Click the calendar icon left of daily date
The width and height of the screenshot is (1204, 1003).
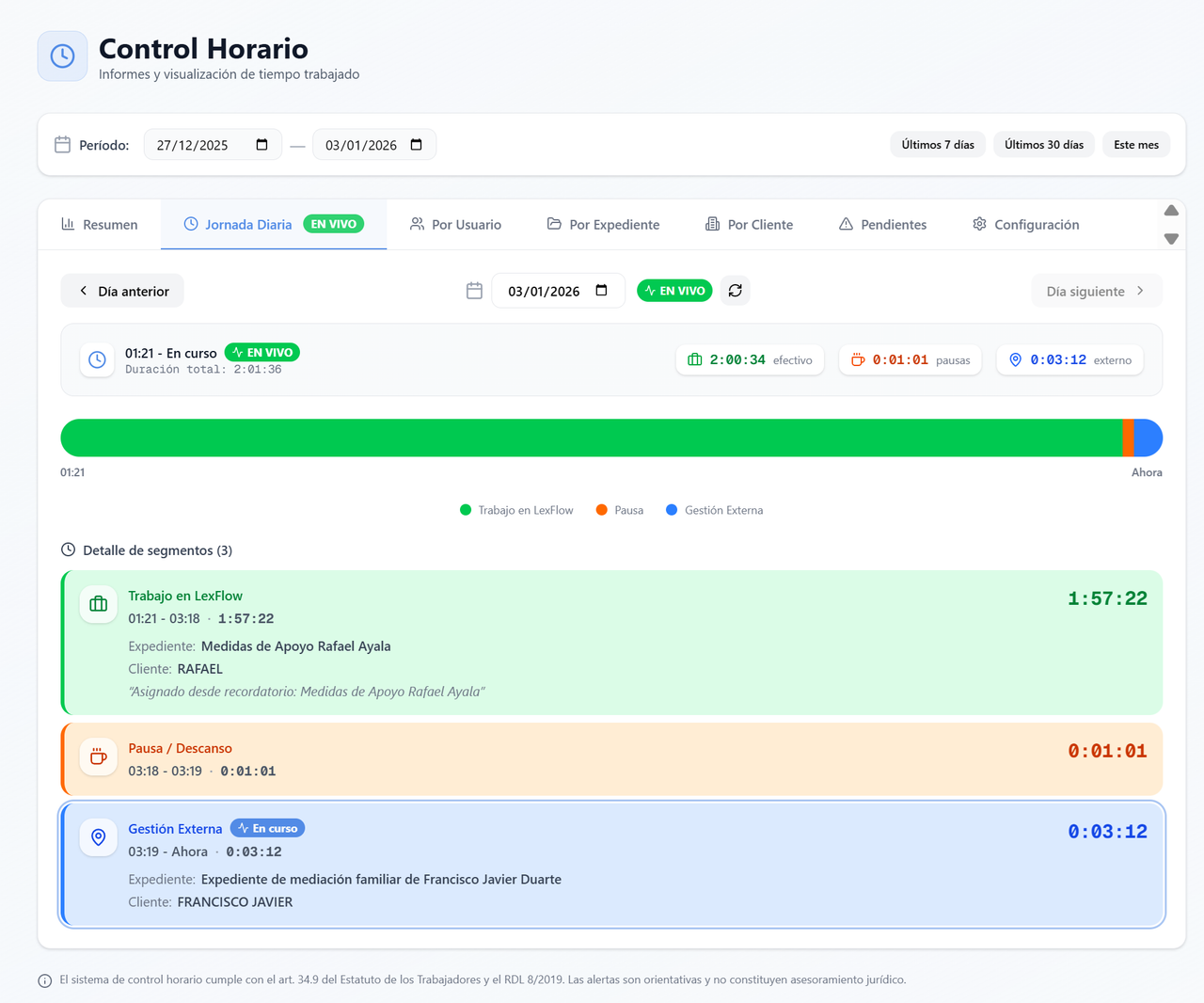pos(475,291)
